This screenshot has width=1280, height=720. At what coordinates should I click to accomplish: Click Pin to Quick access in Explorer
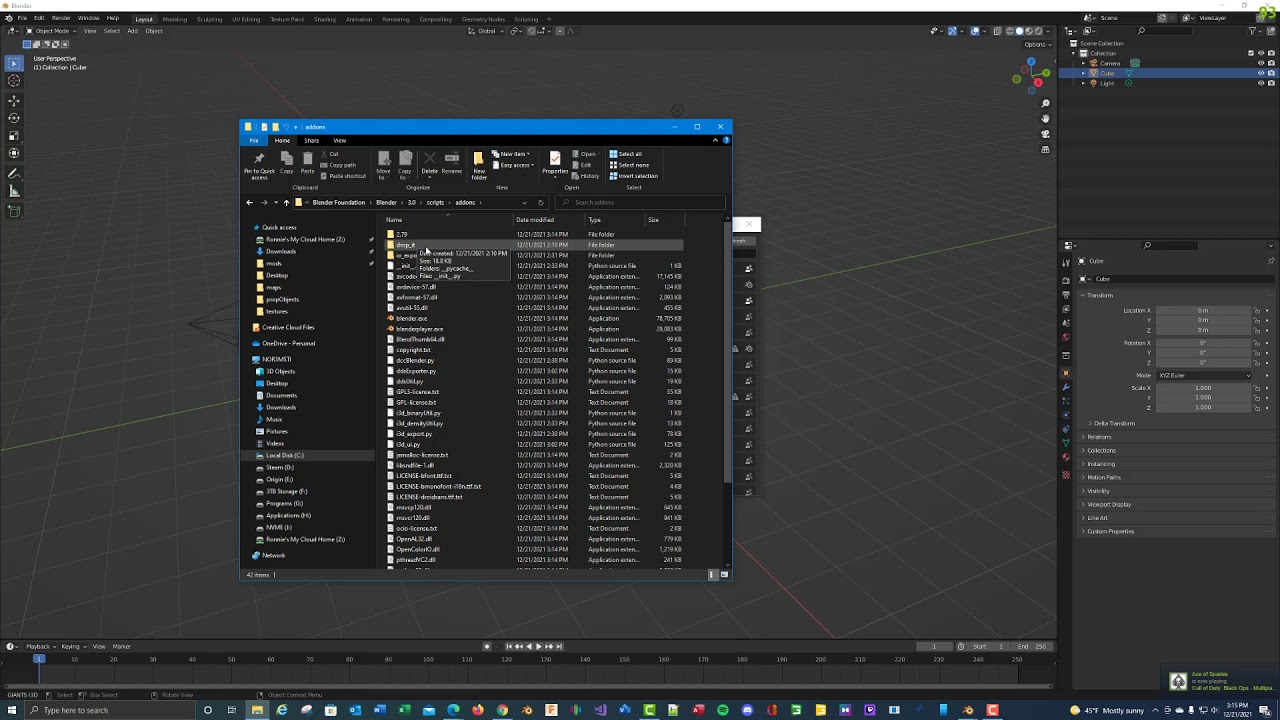pos(259,166)
